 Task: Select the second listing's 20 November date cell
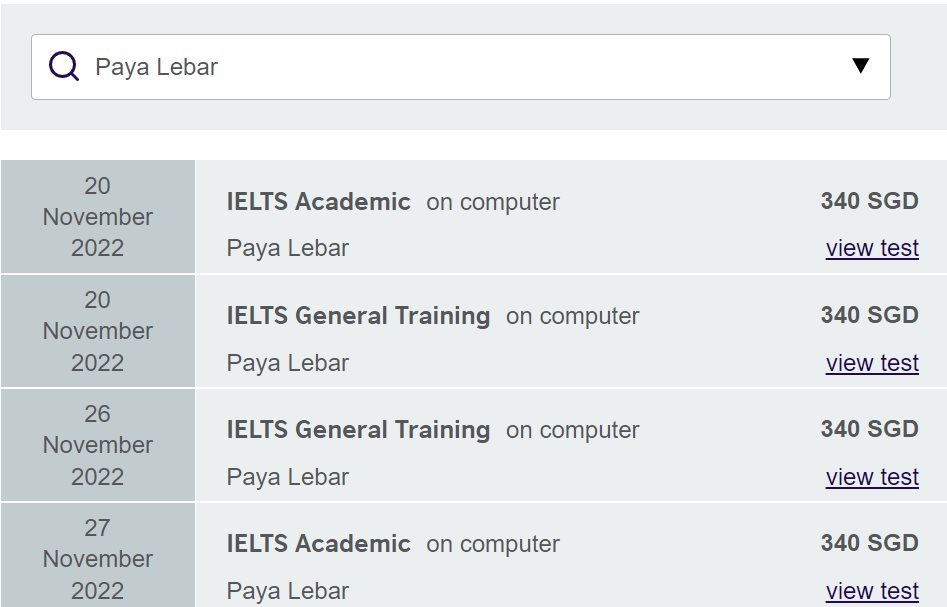97,330
